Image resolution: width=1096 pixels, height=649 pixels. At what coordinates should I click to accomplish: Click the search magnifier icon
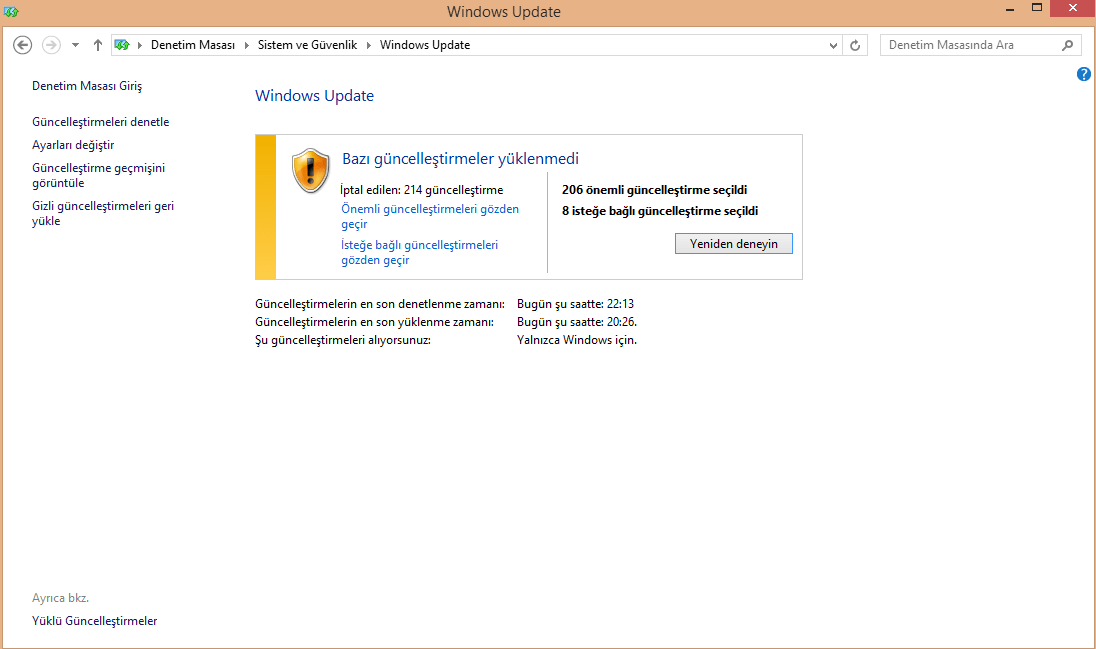[1067, 45]
